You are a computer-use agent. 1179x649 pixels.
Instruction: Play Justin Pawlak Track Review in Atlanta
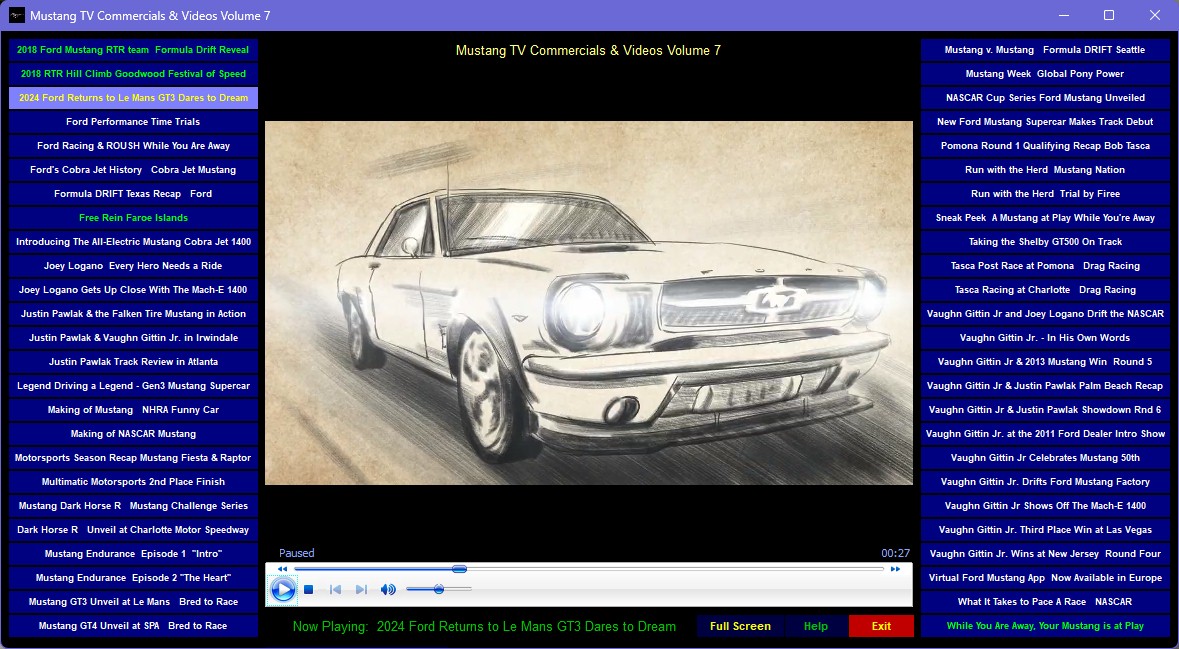tap(133, 362)
